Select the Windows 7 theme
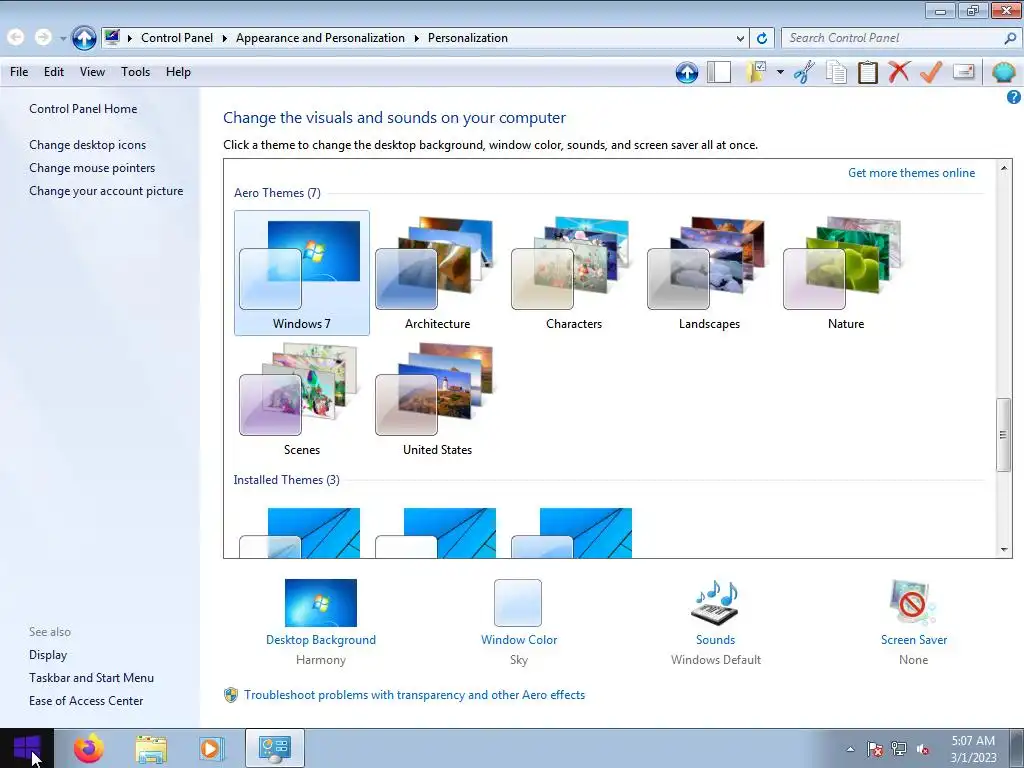Image resolution: width=1024 pixels, height=768 pixels. [x=302, y=273]
